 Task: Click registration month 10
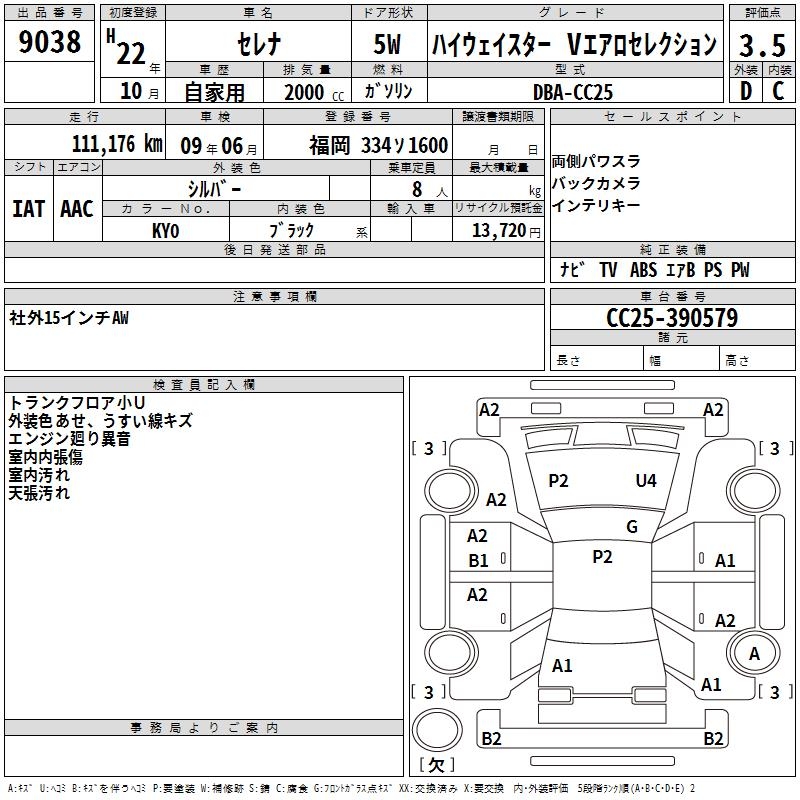[x=131, y=91]
